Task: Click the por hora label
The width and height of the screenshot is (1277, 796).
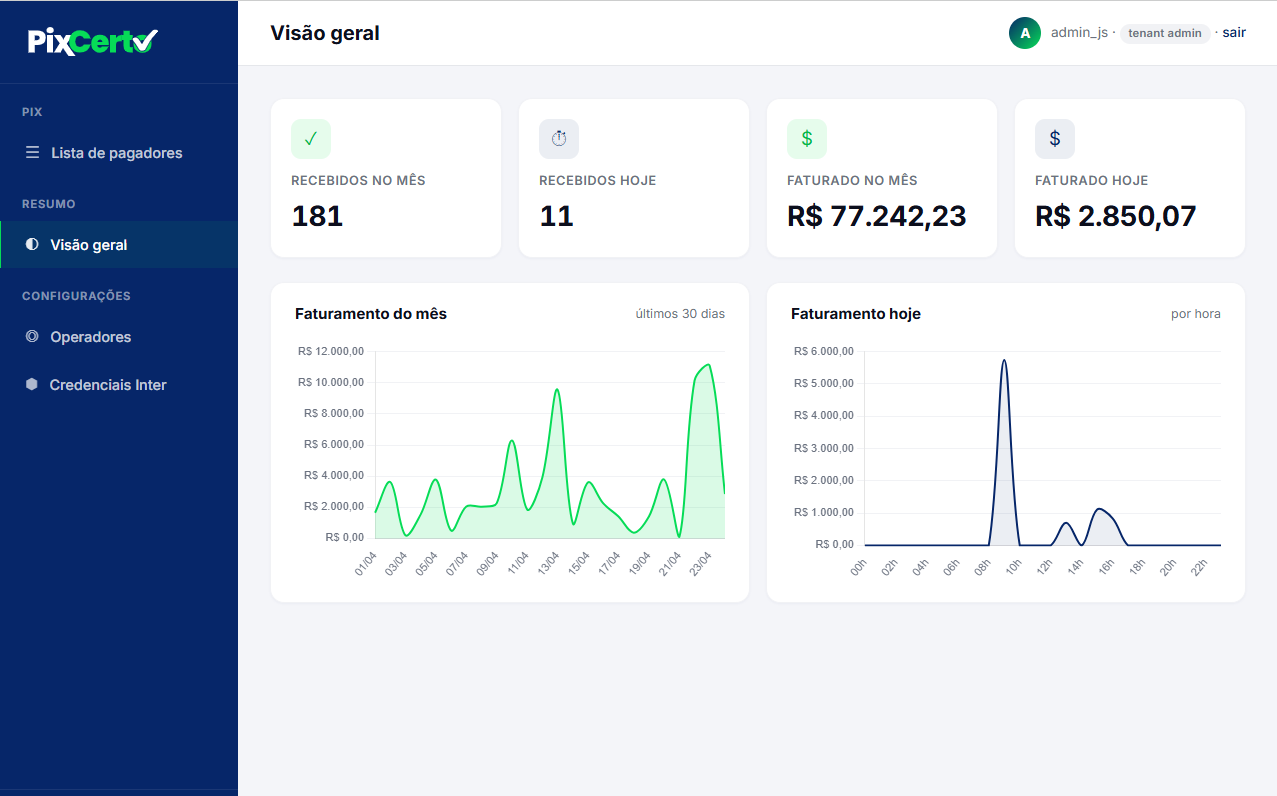Action: [1196, 314]
